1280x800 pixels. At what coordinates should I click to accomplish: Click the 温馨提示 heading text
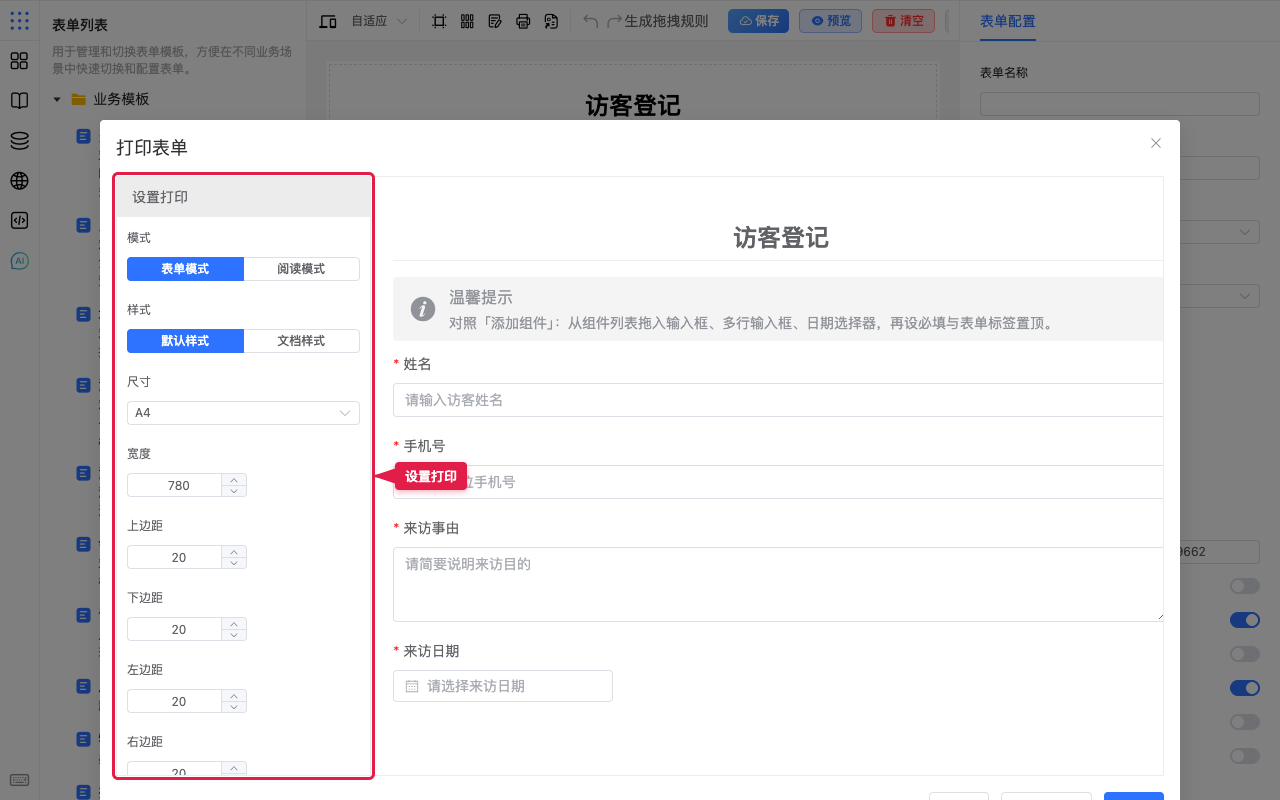click(x=481, y=297)
